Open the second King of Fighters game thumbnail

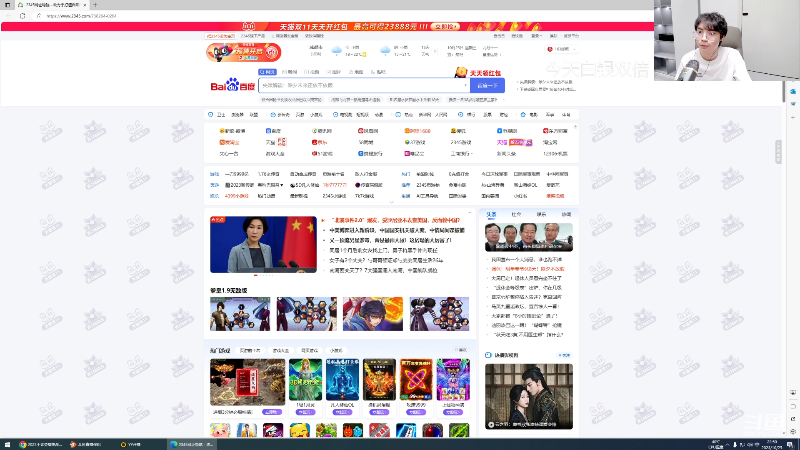pyautogui.click(x=307, y=314)
